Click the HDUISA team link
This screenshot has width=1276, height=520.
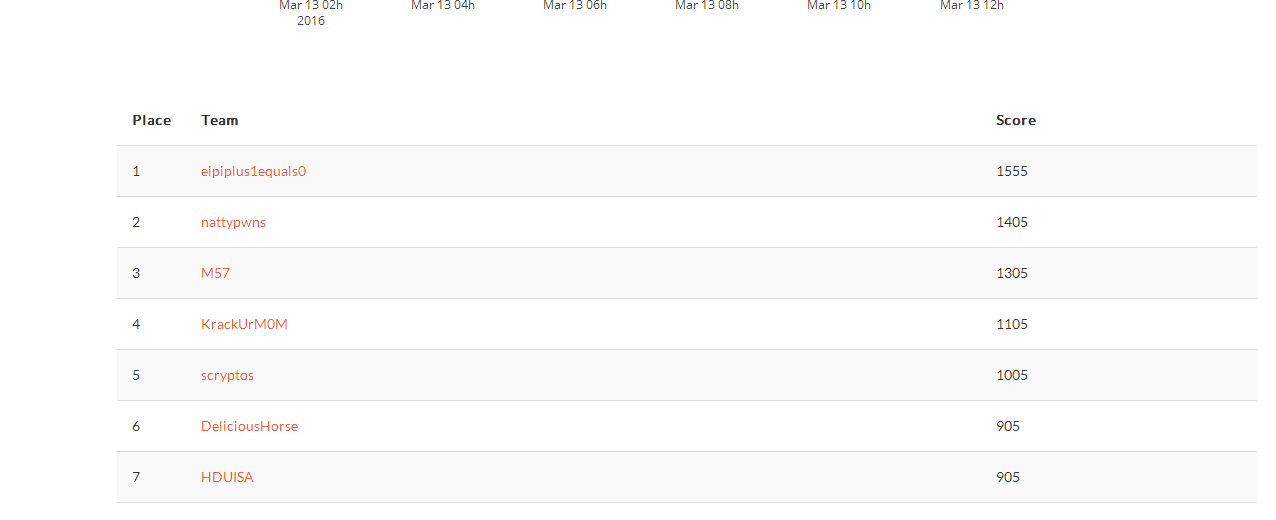coord(227,477)
